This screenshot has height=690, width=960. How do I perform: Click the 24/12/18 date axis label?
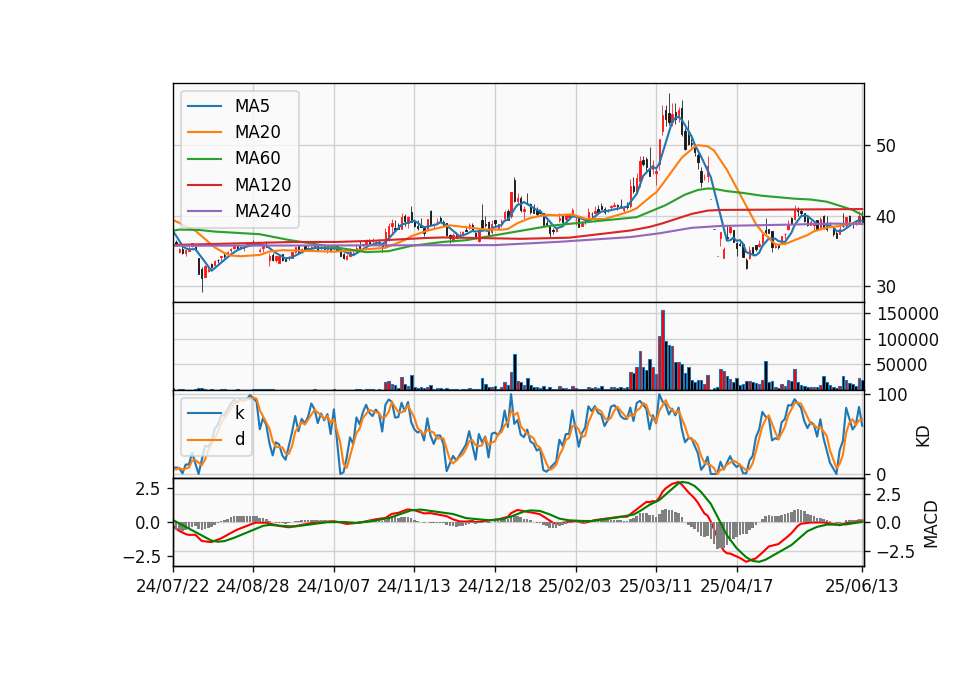tap(495, 587)
